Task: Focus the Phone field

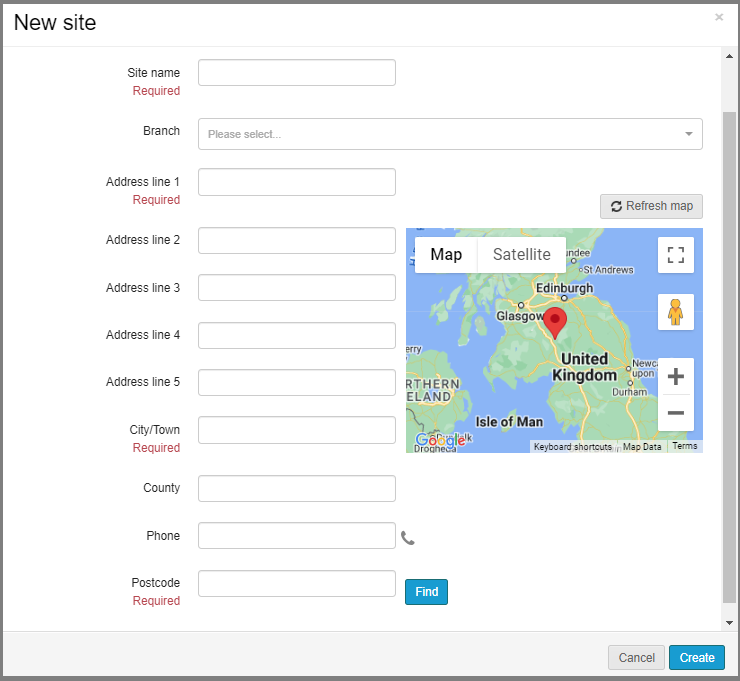Action: point(297,536)
